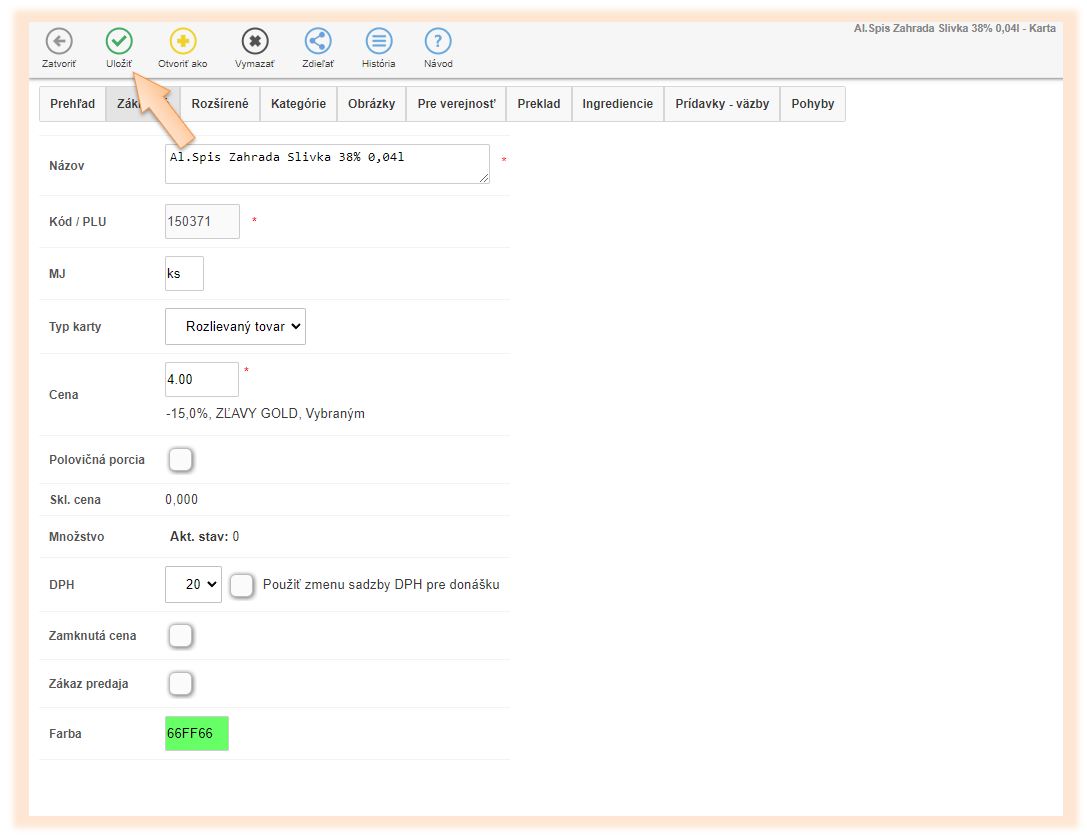Screen dimensions: 1087x839
Task: Open the Kategórie tab
Action: click(x=298, y=104)
